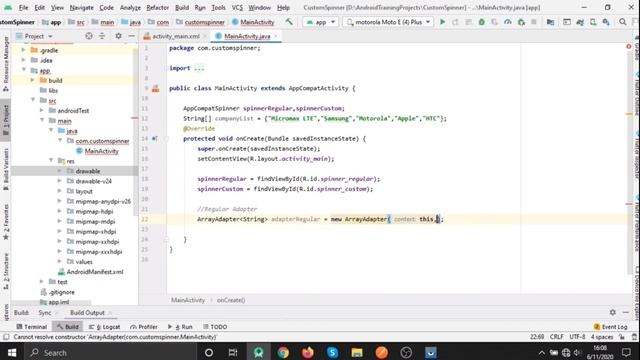Click the Stop icon in the run toolbar

(534, 22)
